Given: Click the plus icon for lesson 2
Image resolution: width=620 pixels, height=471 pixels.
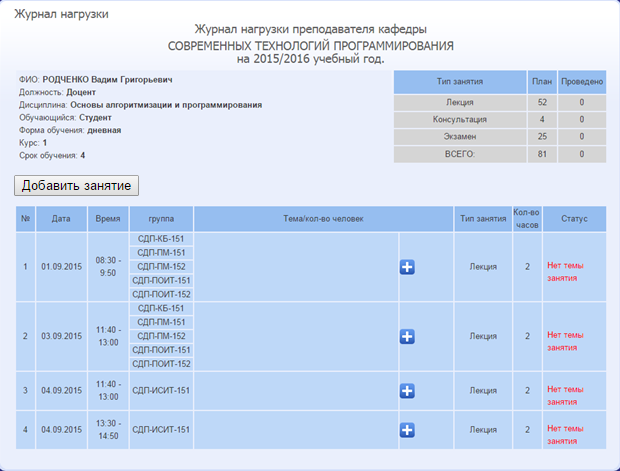Looking at the screenshot, I should pos(407,337).
